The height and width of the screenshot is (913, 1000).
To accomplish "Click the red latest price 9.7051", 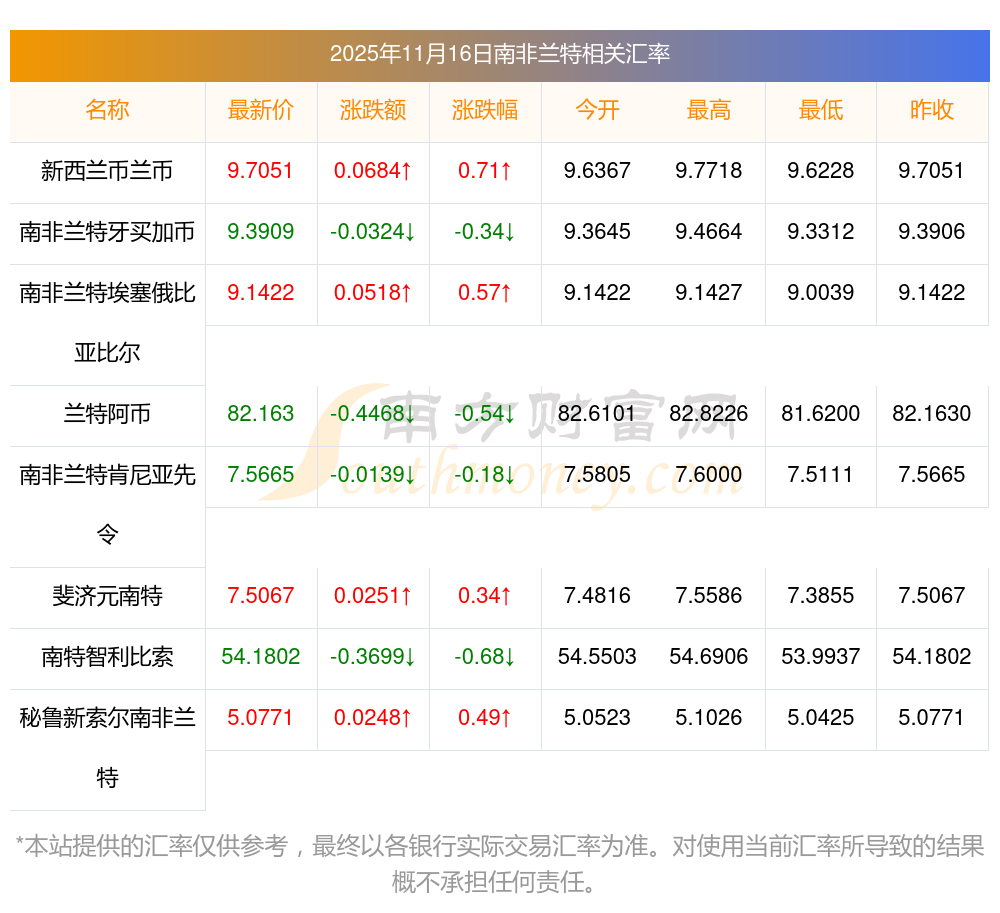I will (x=260, y=171).
